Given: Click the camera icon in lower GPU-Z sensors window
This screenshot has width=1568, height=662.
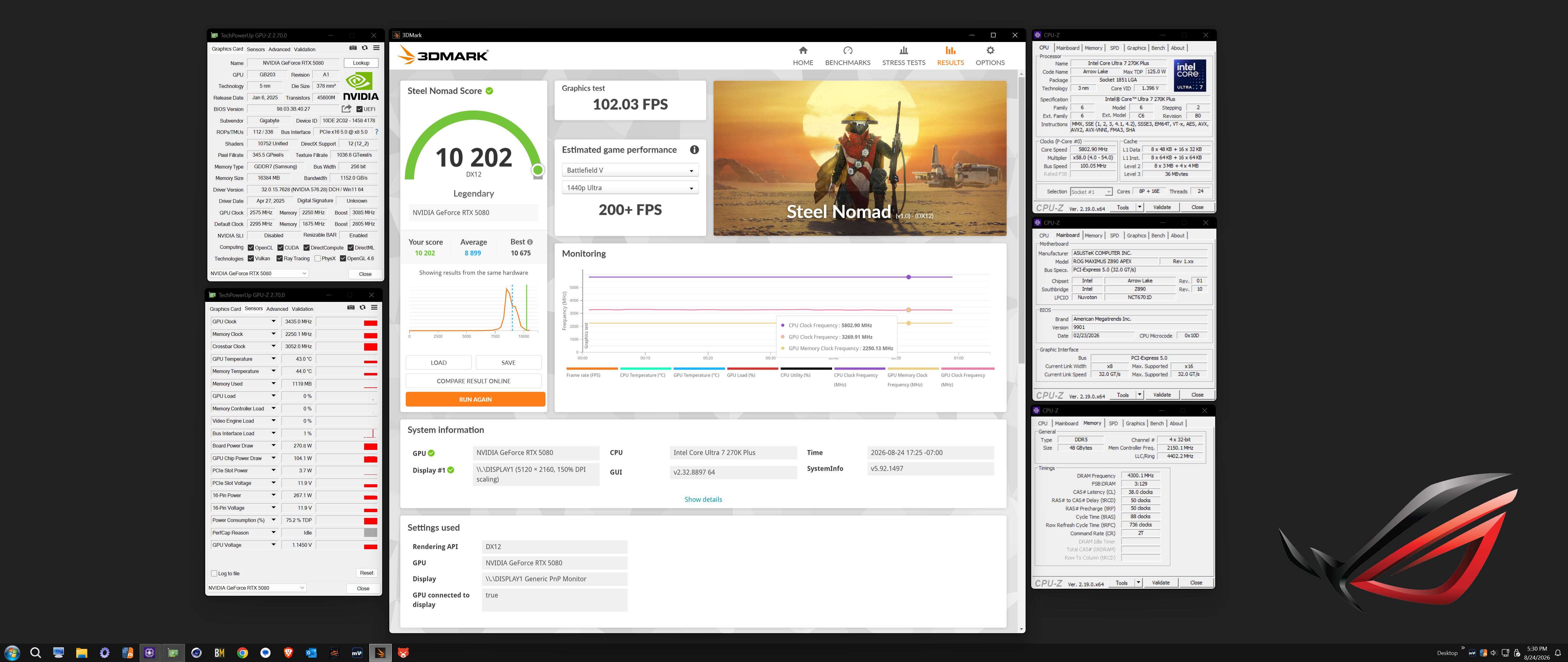Looking at the screenshot, I should tap(351, 307).
